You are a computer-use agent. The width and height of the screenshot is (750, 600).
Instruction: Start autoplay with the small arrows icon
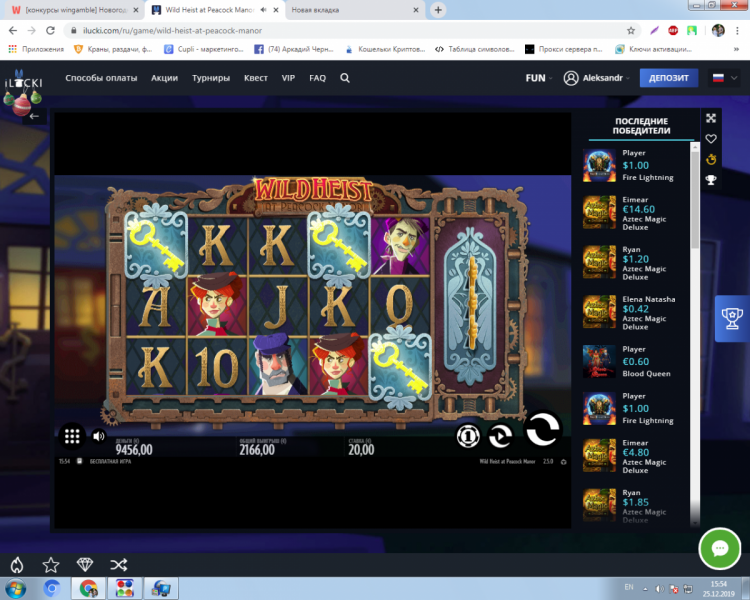[x=501, y=435]
